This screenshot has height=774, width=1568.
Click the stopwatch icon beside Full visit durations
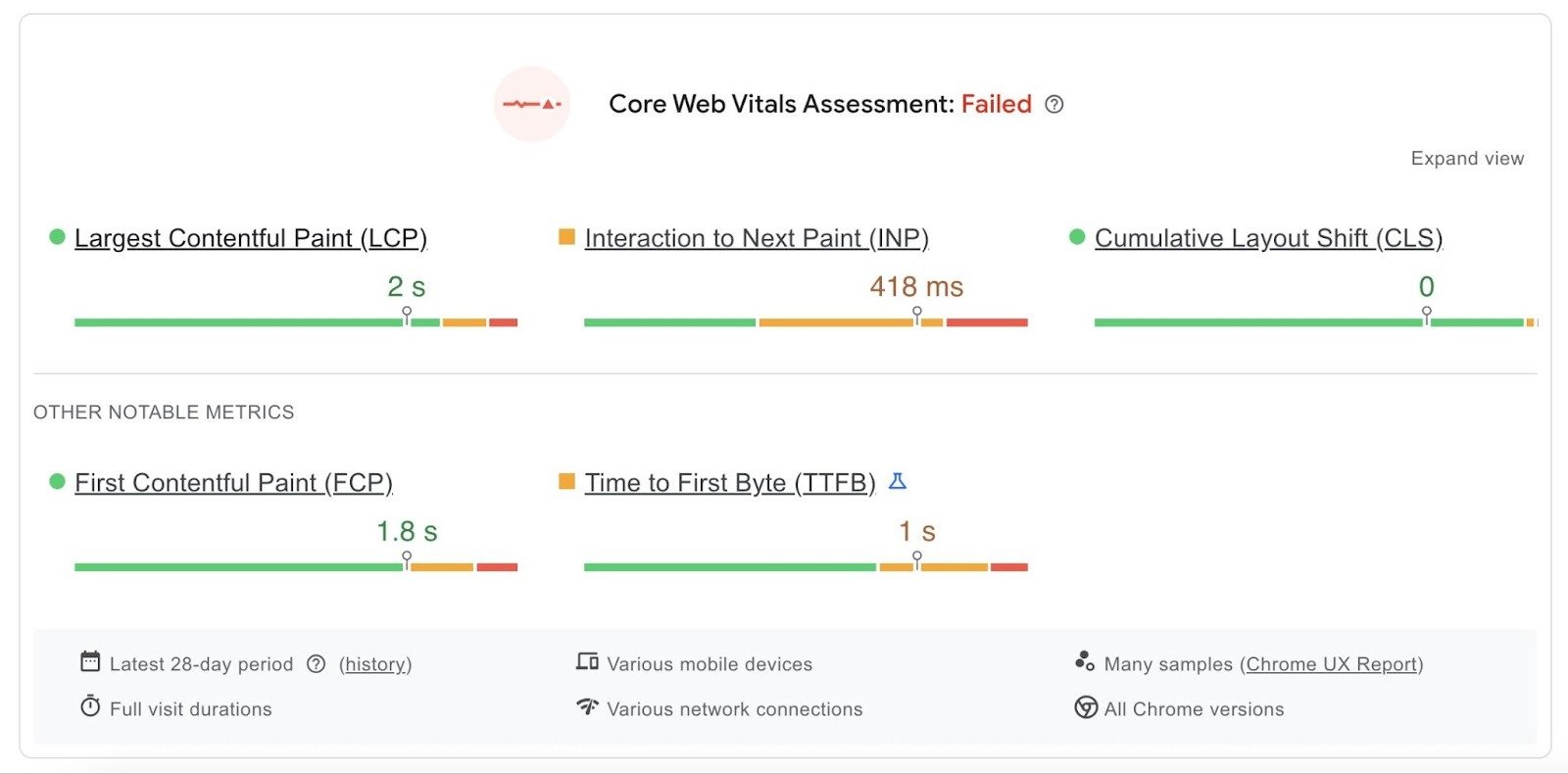(x=90, y=707)
